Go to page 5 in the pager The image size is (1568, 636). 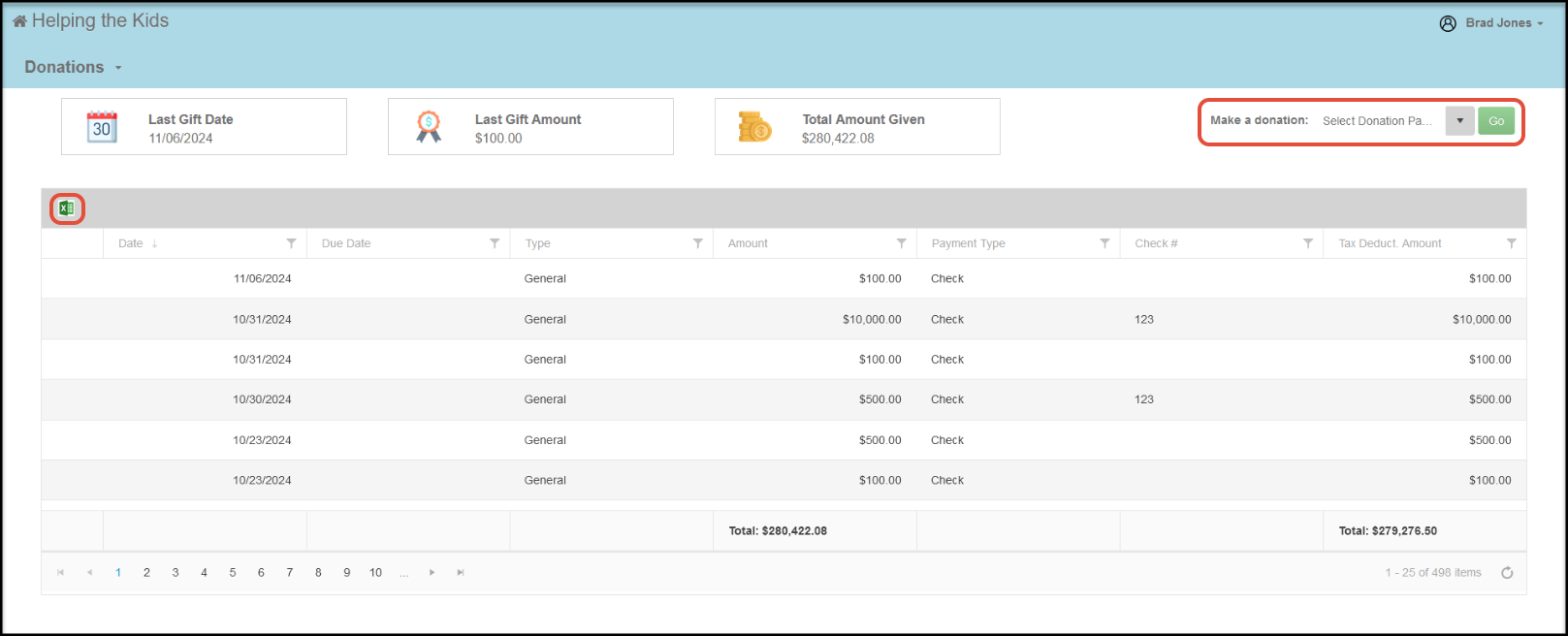click(x=233, y=573)
